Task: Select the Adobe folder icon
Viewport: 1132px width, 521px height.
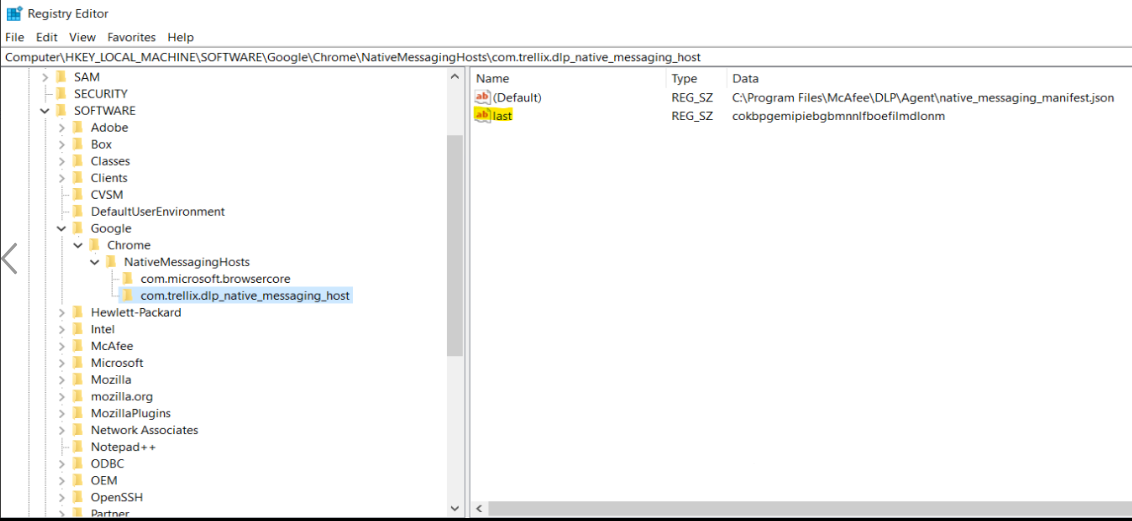Action: coord(78,127)
